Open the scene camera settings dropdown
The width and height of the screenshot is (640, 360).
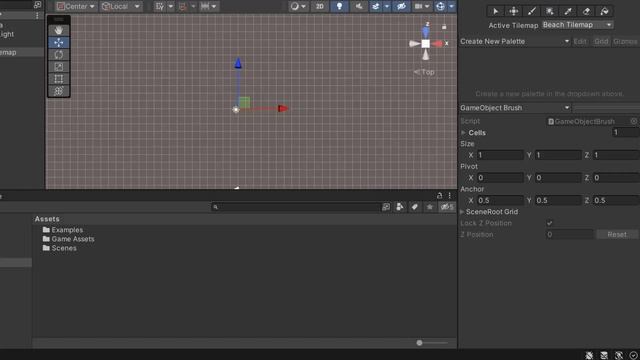pyautogui.click(x=422, y=6)
